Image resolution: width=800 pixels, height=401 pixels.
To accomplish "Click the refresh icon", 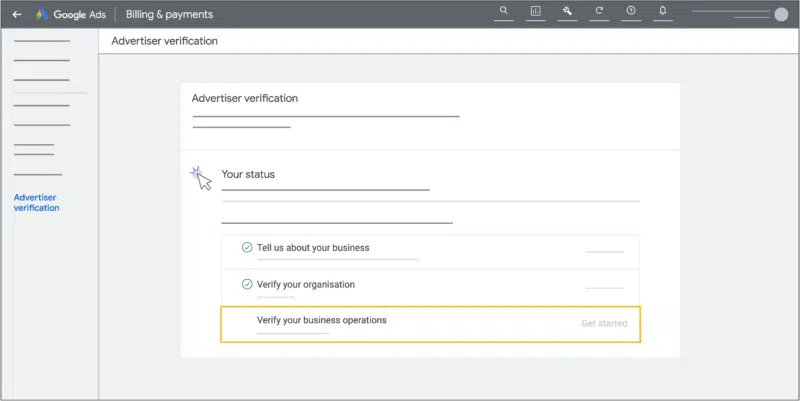I will [x=599, y=11].
